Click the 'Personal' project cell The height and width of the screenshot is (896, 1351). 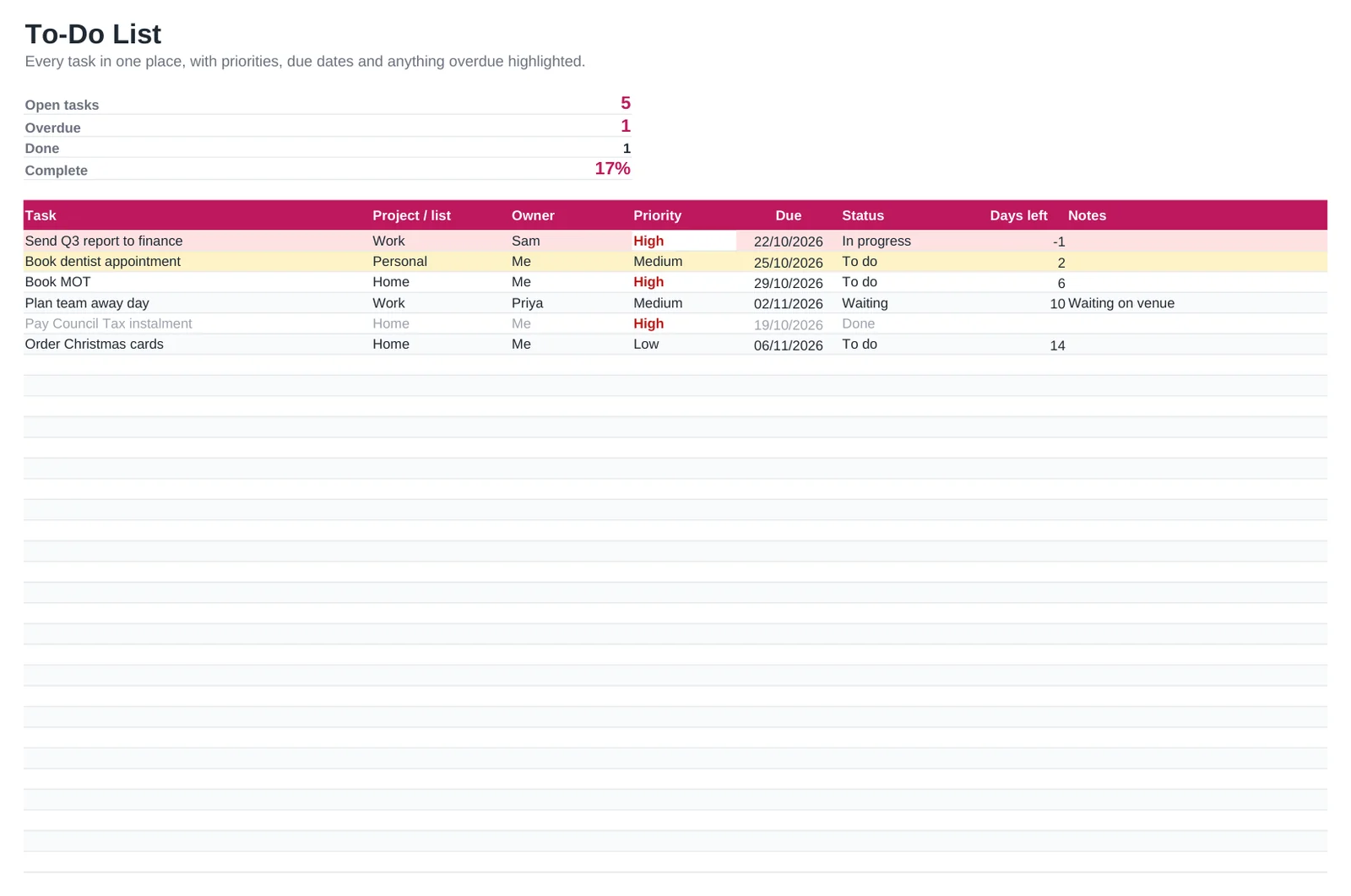399,262
